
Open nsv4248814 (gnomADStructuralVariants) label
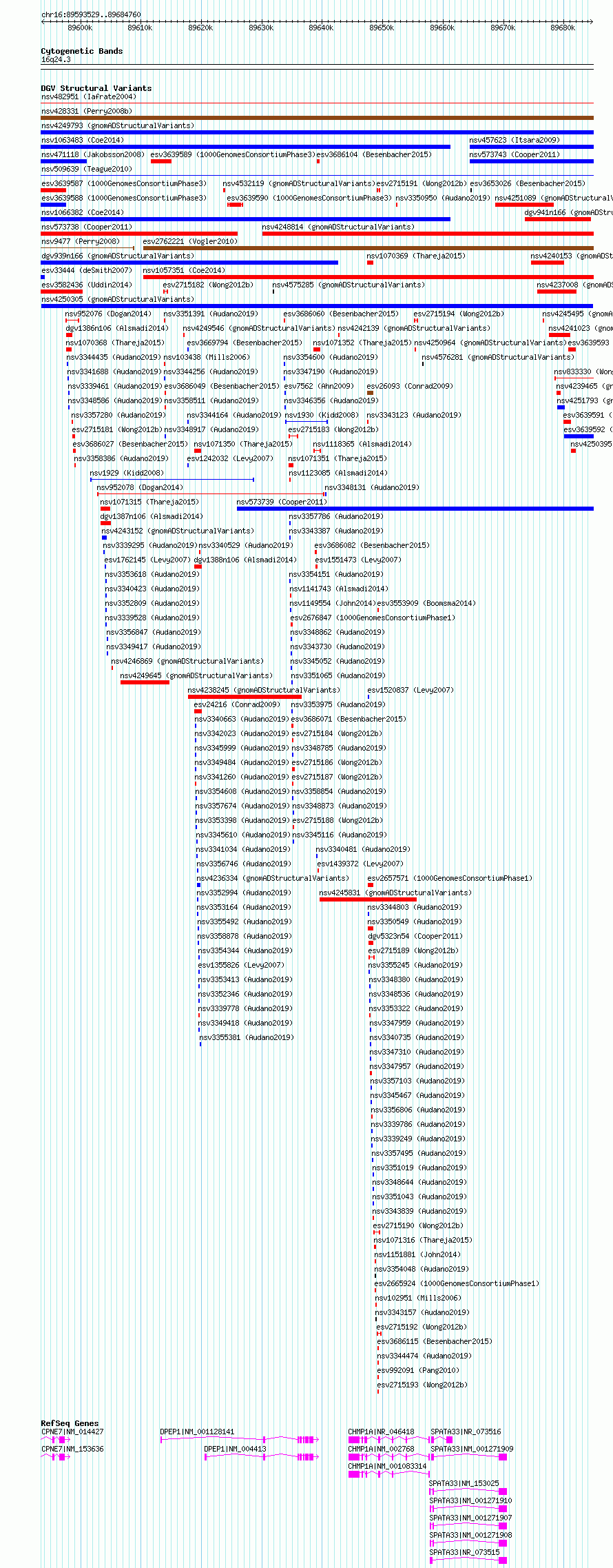(x=338, y=227)
